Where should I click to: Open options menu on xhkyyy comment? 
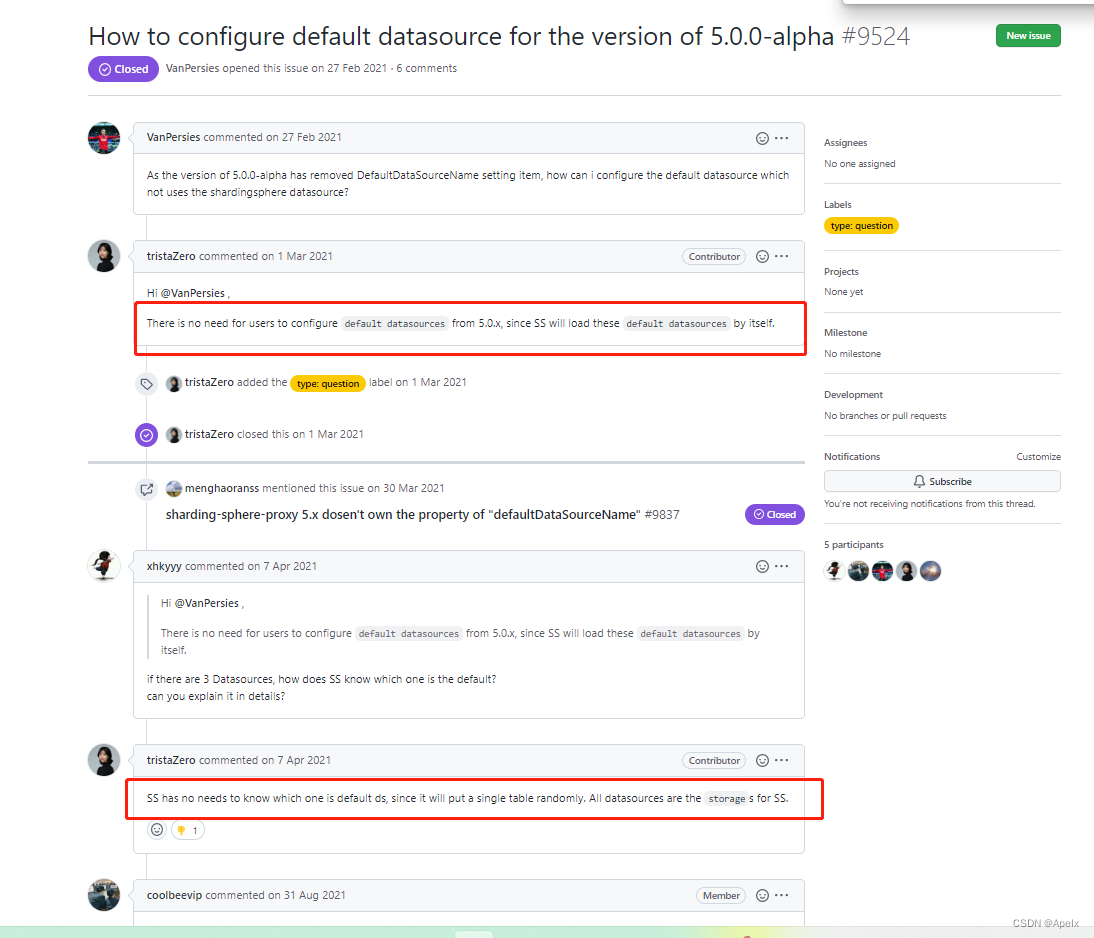pos(781,567)
